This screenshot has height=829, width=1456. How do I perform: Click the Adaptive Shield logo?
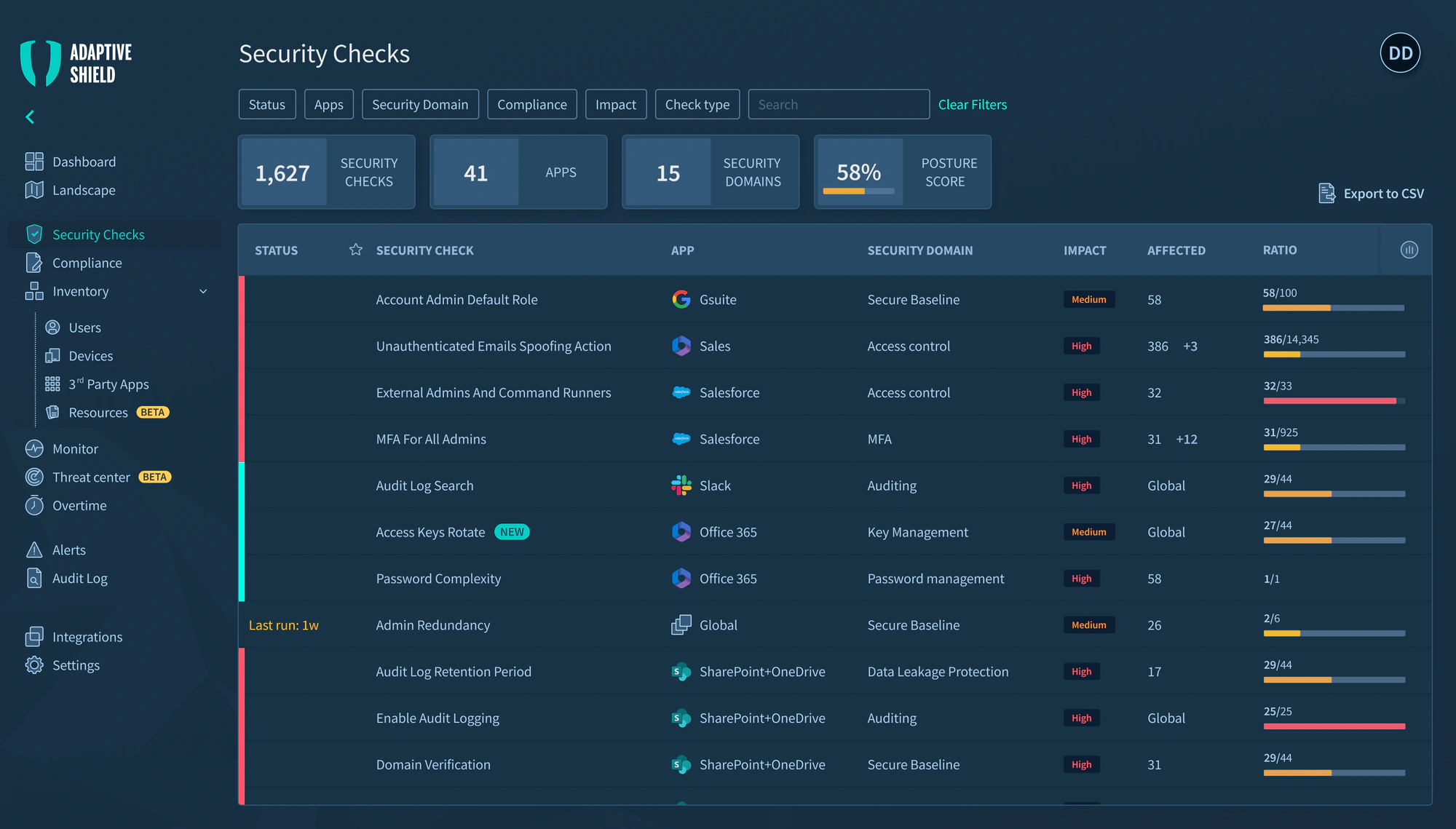[x=76, y=63]
